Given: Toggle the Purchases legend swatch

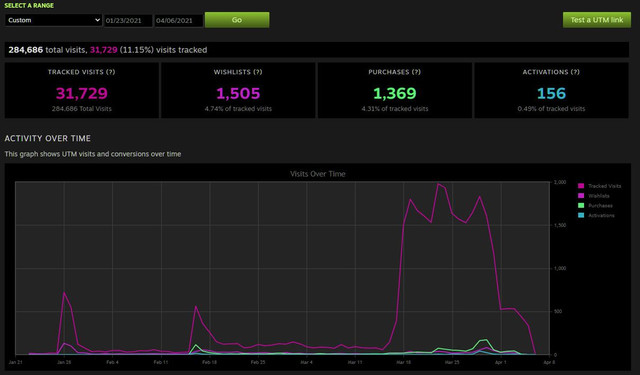Looking at the screenshot, I should click(581, 206).
